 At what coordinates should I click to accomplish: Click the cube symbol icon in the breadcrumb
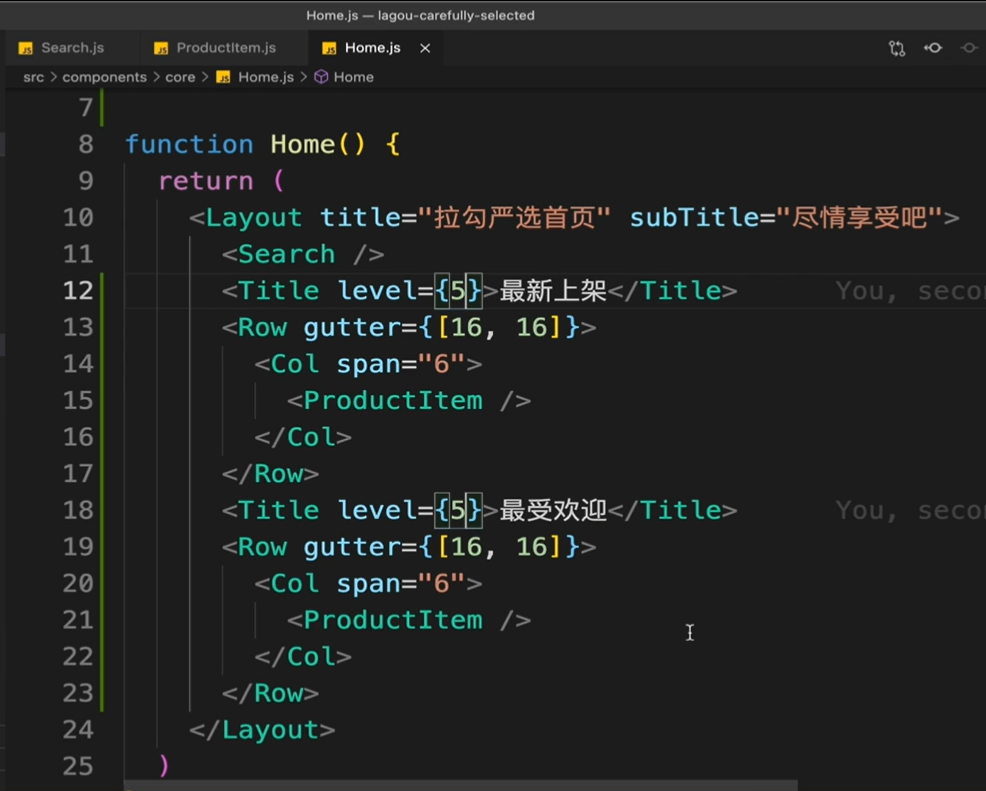click(x=321, y=77)
